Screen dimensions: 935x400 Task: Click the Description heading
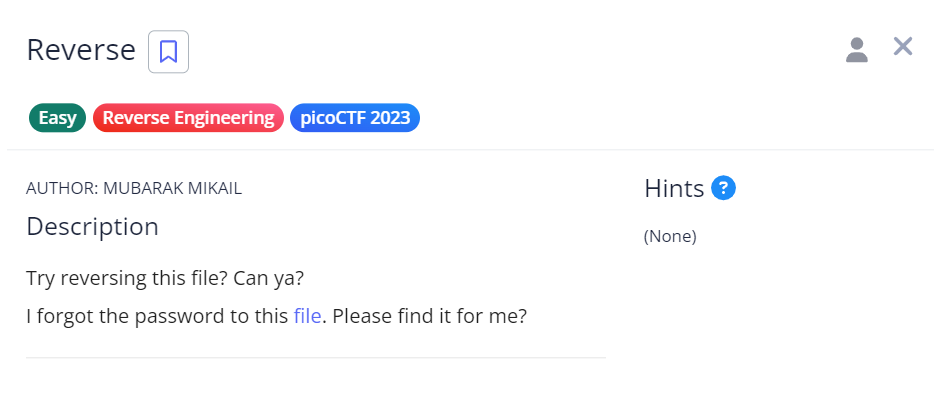click(x=92, y=227)
